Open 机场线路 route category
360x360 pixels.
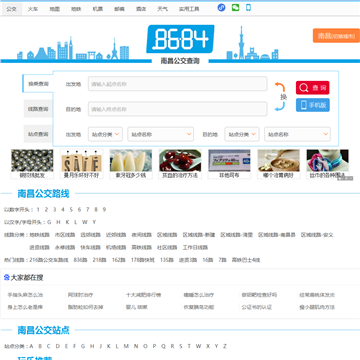click(116, 247)
